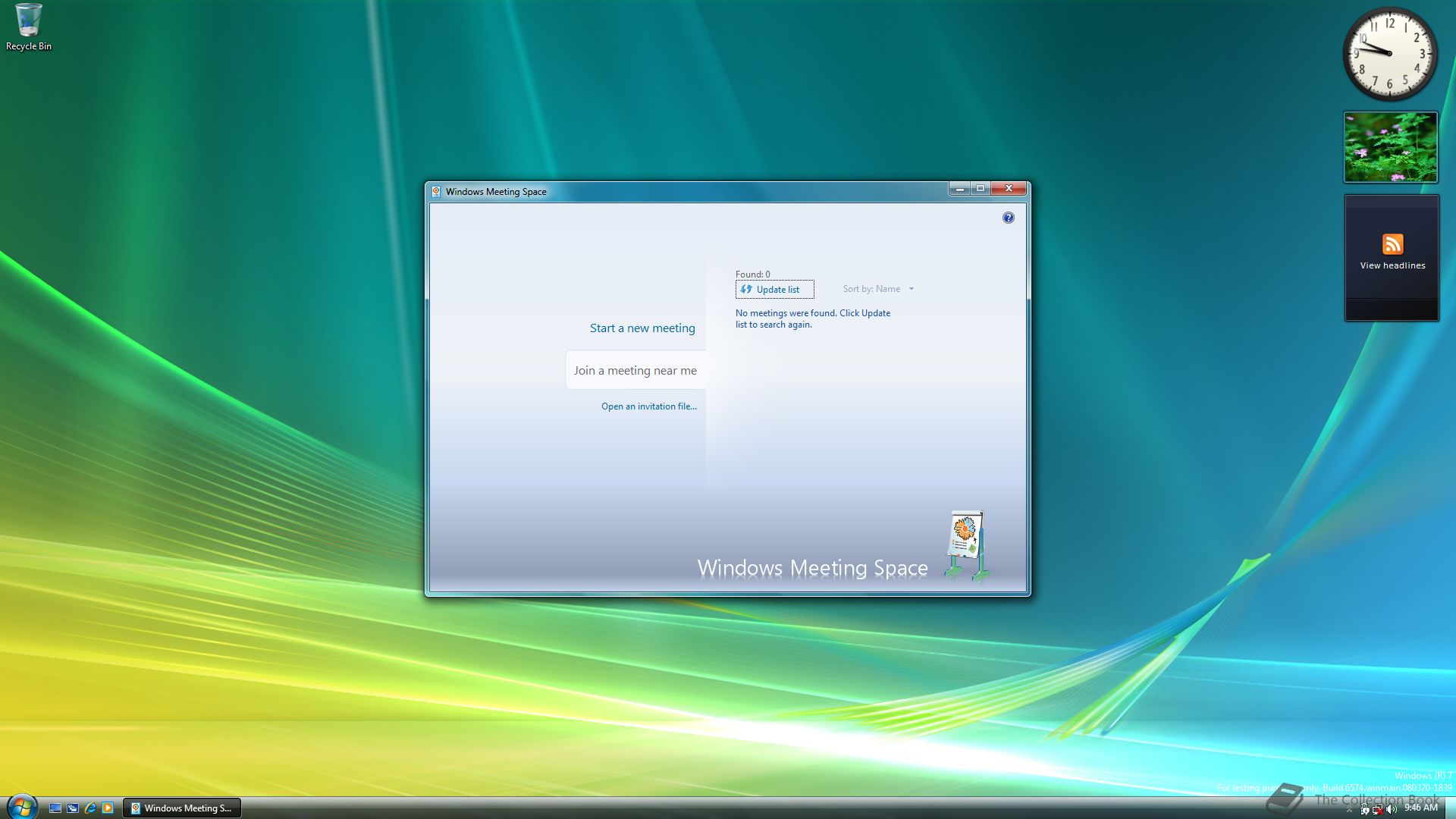Screen dimensions: 1456x819
Task: Launch Internet Explorer from quick launch
Action: coord(90,808)
